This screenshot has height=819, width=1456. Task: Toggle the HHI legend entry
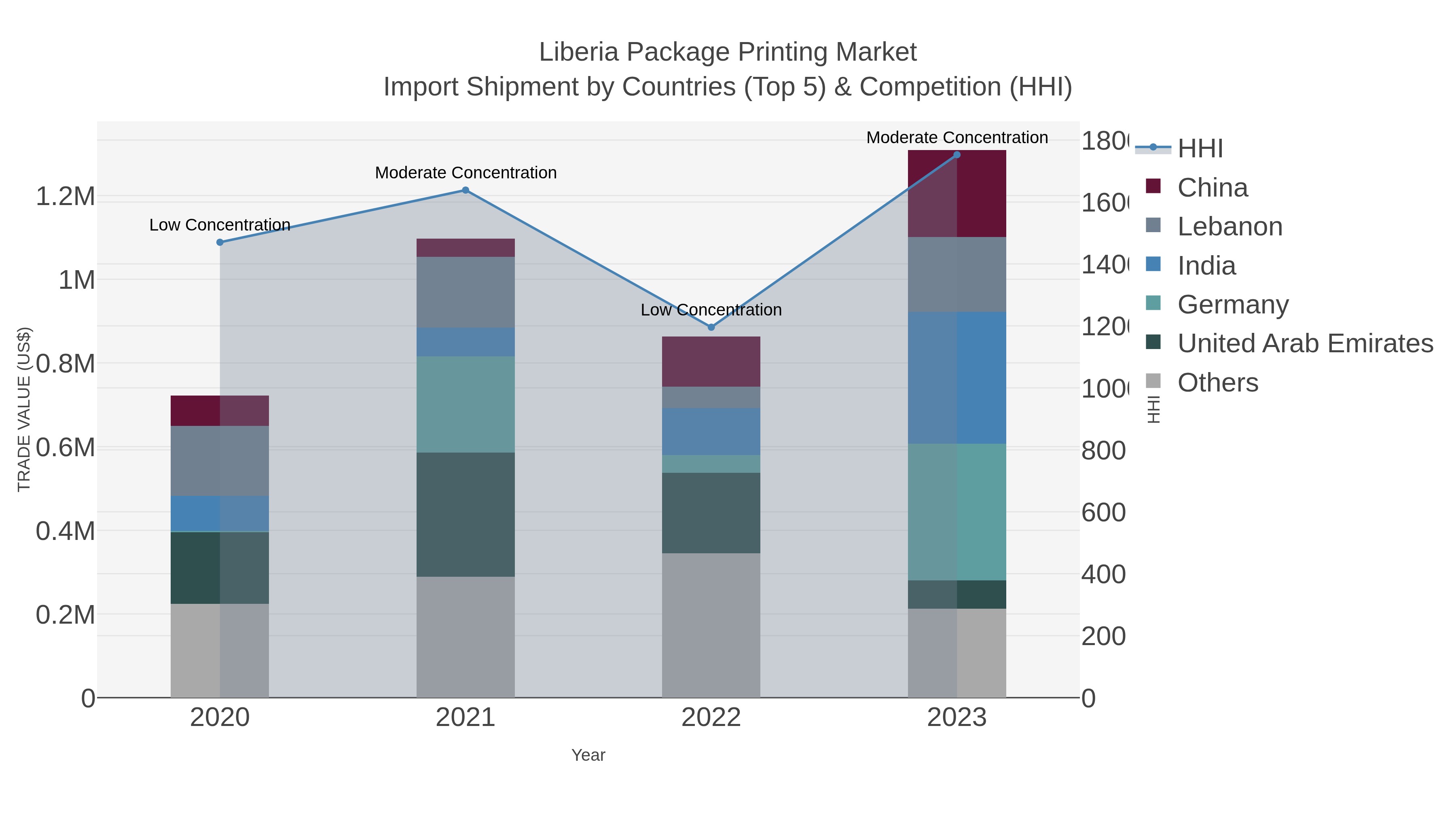point(1179,149)
